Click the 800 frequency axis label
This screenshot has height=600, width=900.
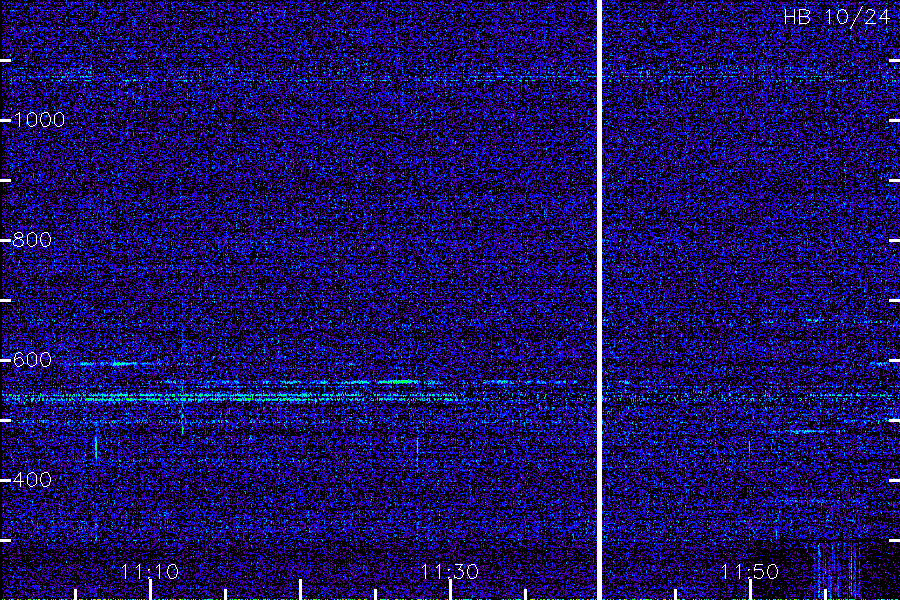click(32, 239)
